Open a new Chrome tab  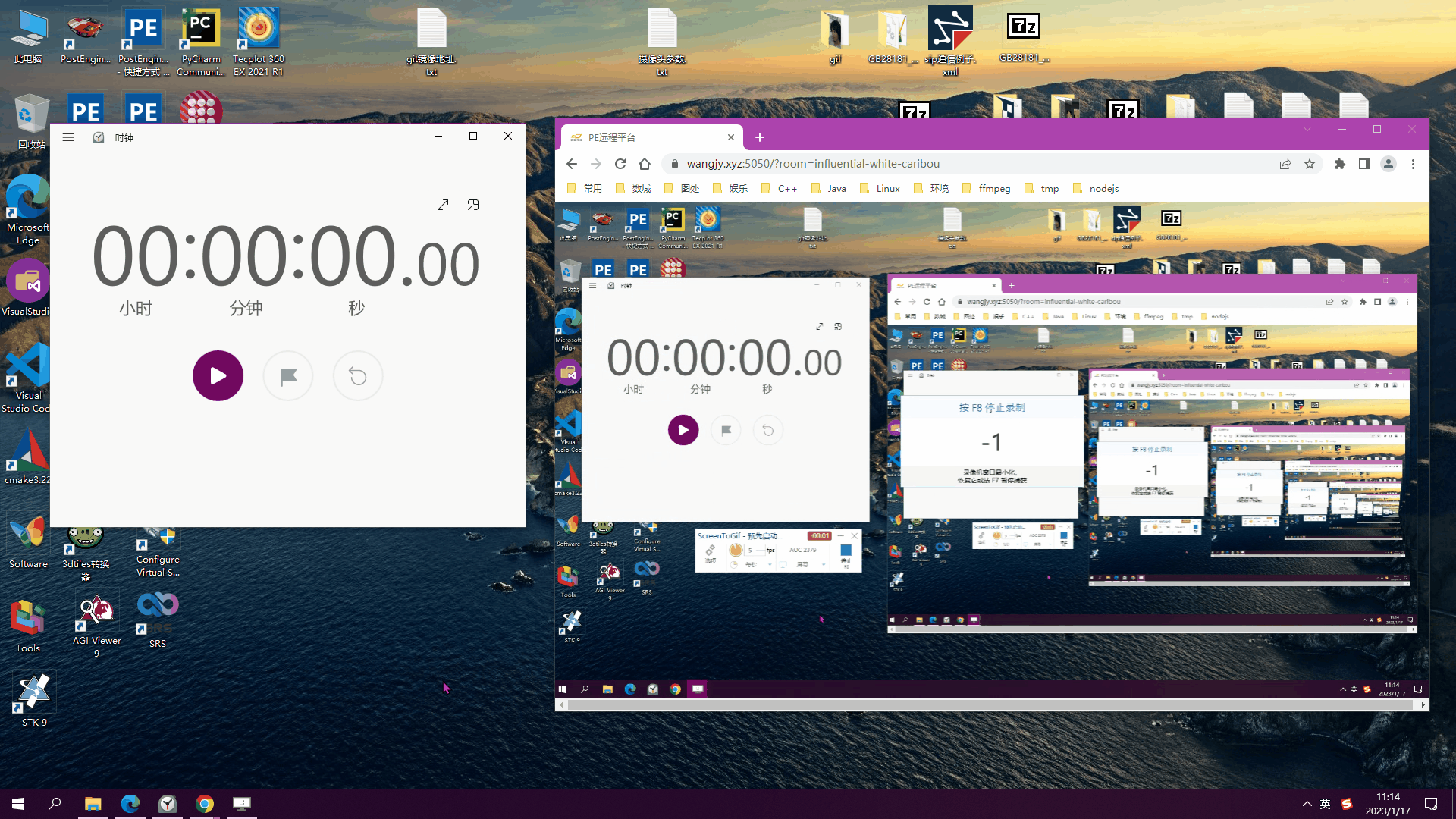coord(760,137)
